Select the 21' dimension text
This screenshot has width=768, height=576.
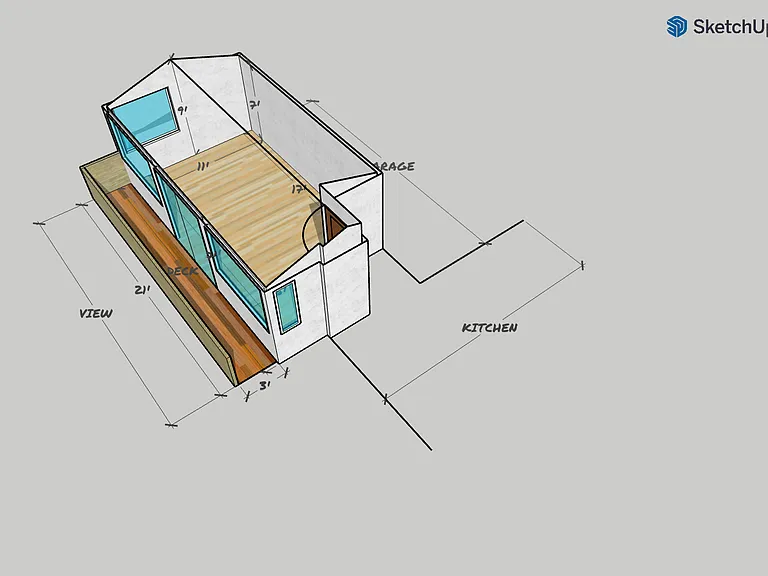point(142,290)
